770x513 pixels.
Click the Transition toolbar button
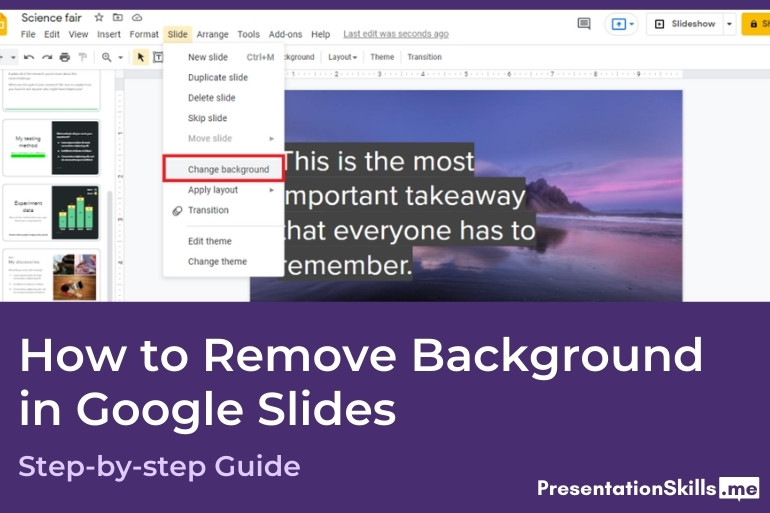click(424, 57)
